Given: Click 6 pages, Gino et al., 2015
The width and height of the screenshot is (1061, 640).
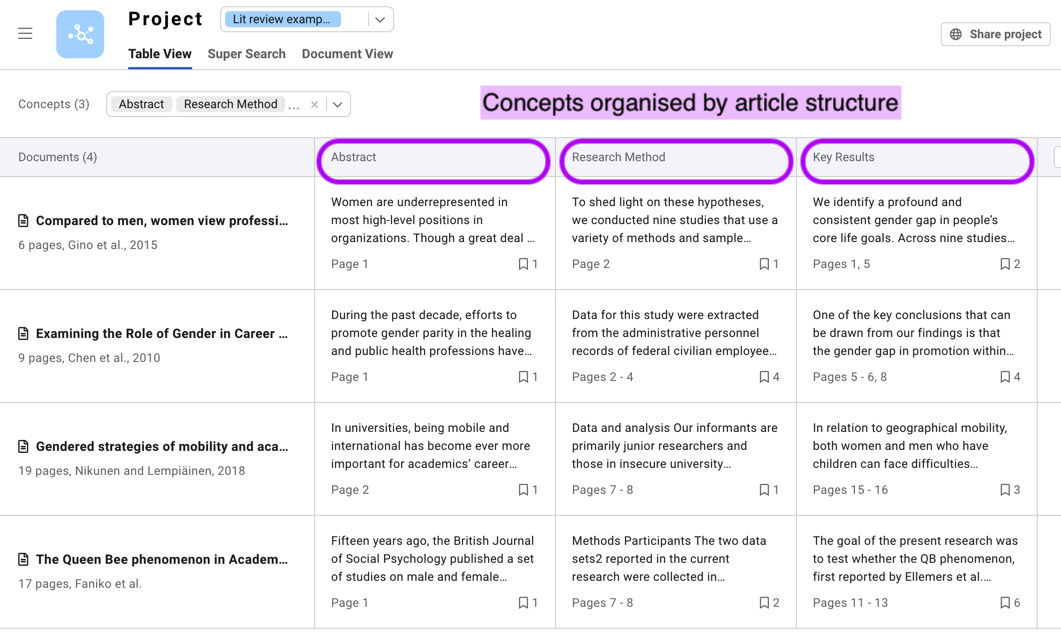Looking at the screenshot, I should click(88, 245).
